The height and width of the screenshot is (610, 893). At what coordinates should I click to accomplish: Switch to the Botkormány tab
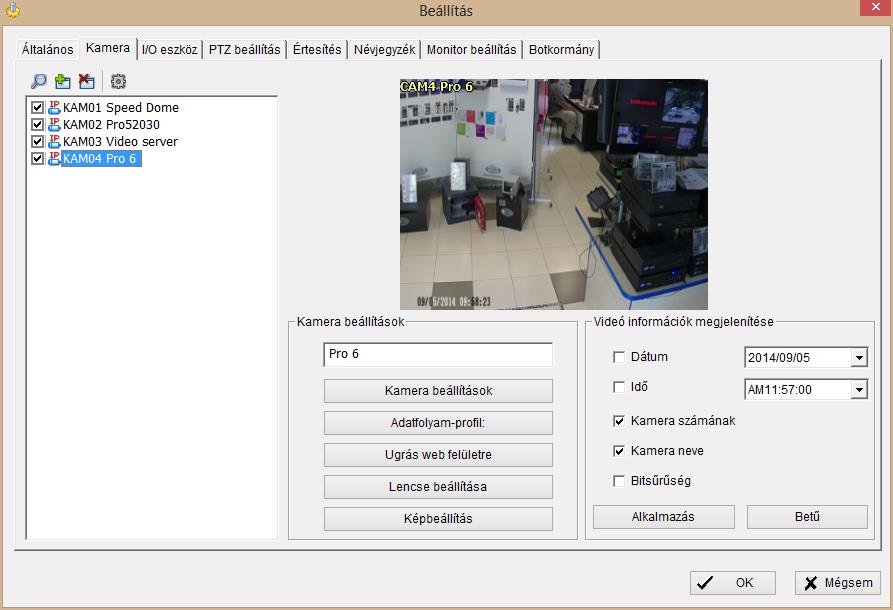pos(562,50)
